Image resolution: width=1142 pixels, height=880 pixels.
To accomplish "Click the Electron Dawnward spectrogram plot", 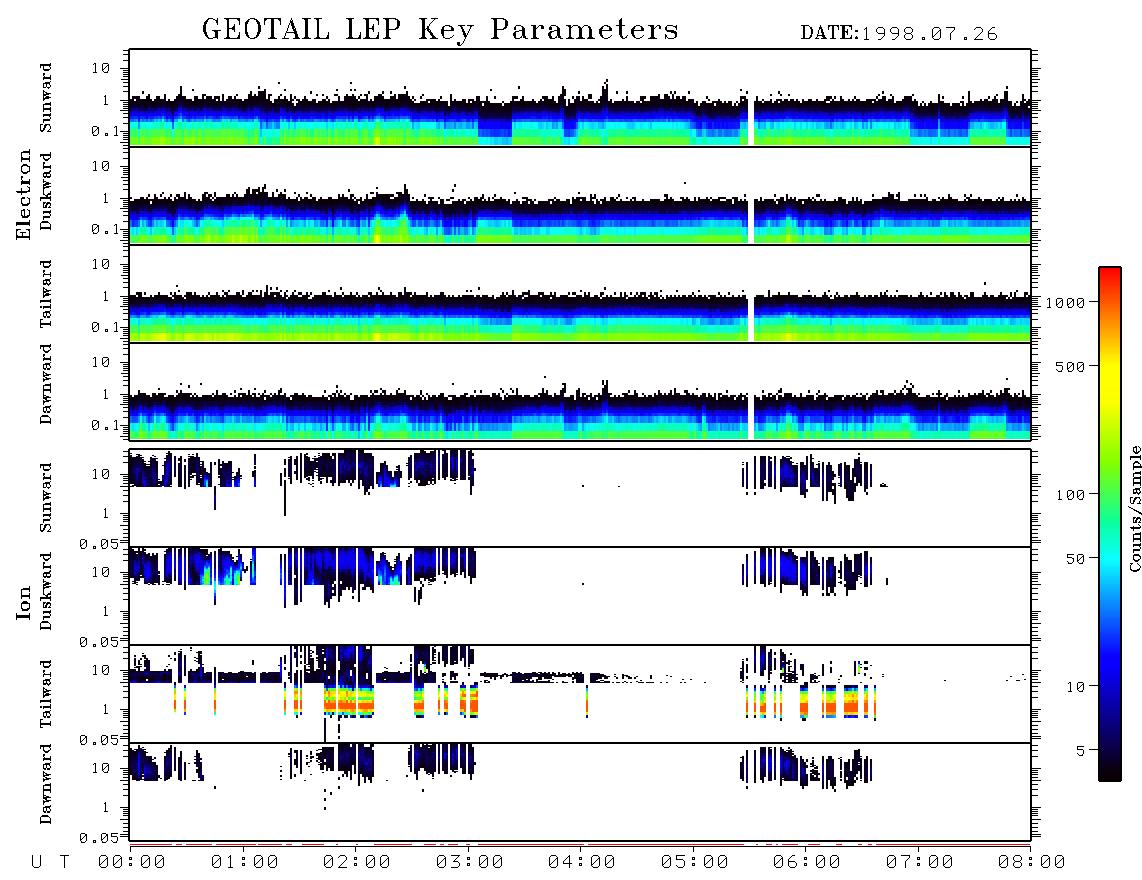I will coord(580,391).
